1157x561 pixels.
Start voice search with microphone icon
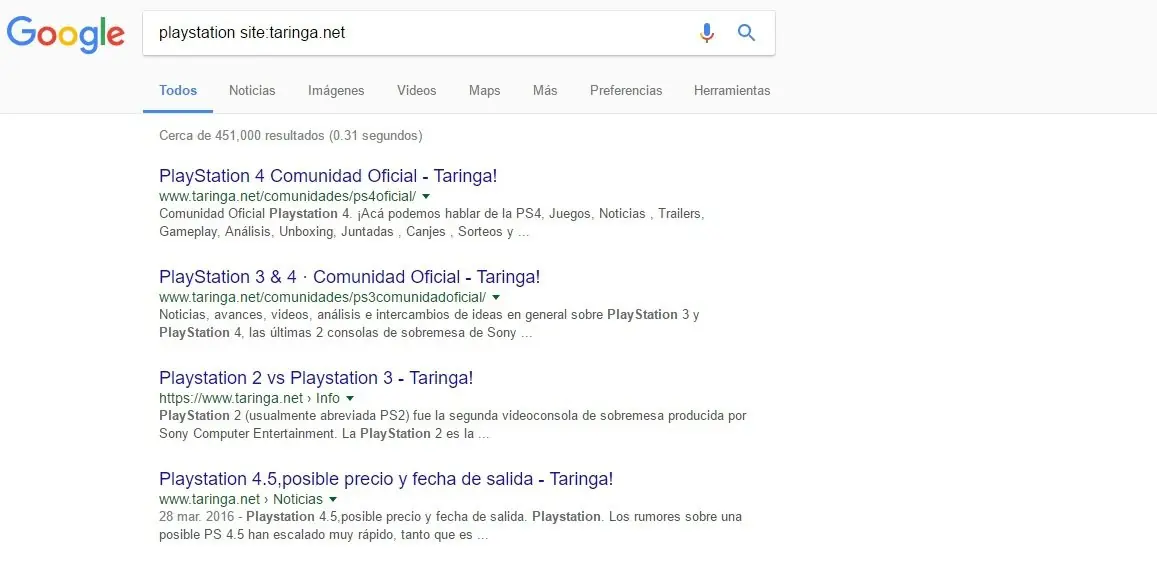(707, 32)
